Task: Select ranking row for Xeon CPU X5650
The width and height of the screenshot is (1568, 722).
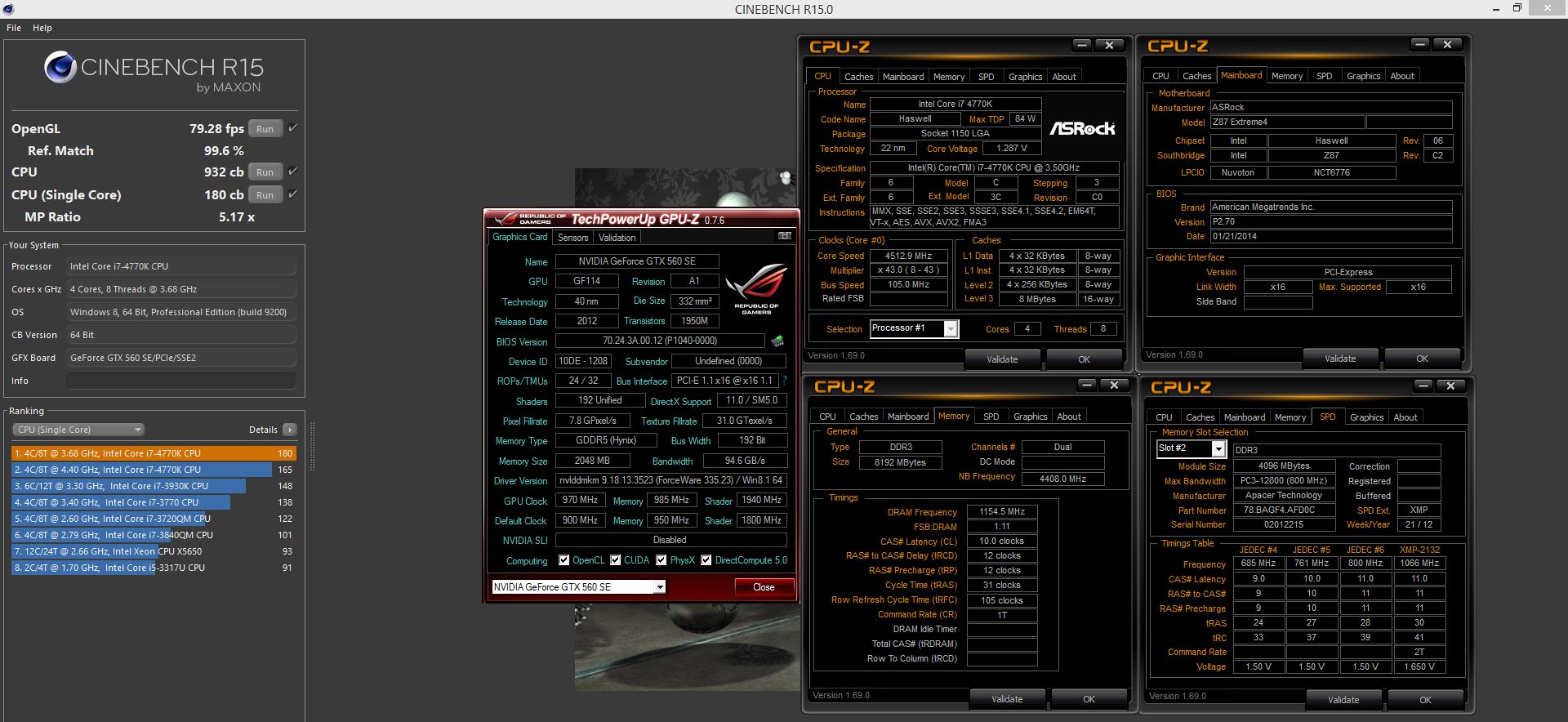Action: pos(154,551)
